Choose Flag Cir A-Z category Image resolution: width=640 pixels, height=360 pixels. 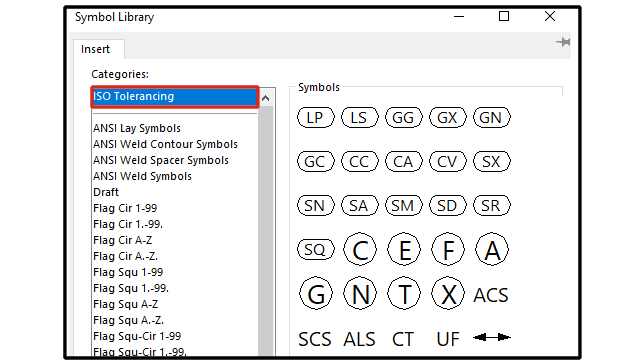(x=122, y=240)
